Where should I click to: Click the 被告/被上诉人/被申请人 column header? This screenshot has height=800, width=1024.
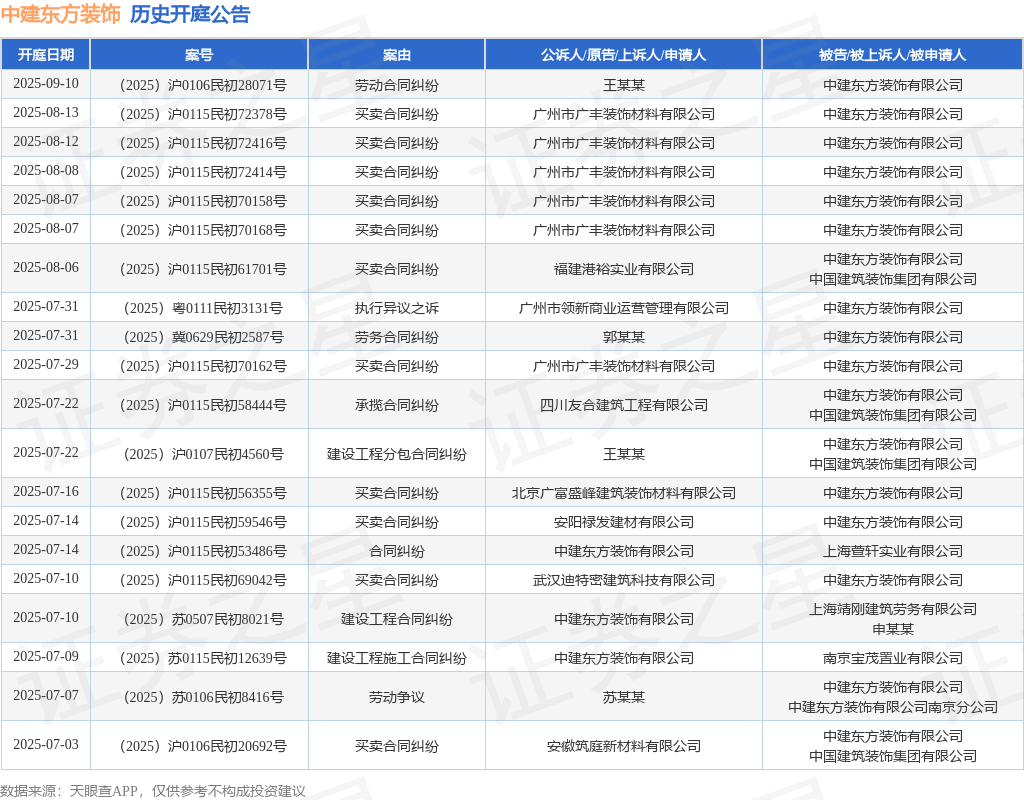893,55
